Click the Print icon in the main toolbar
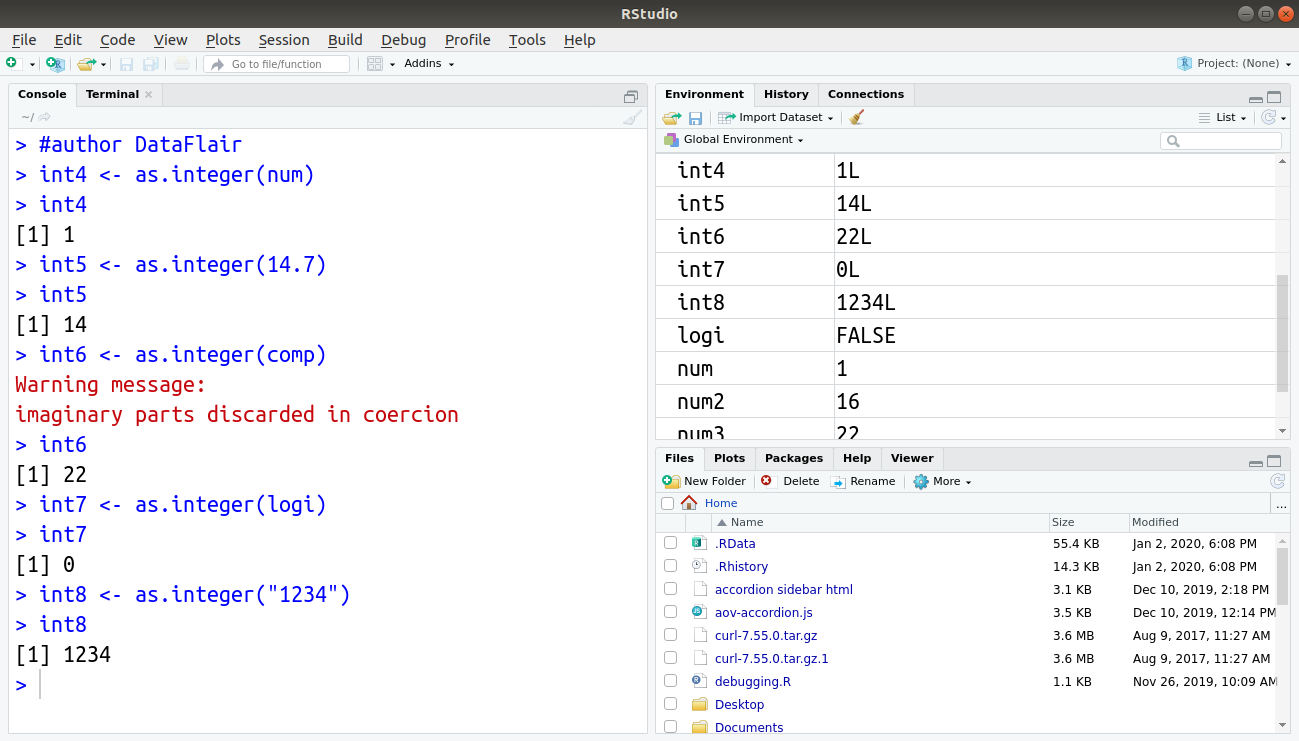This screenshot has width=1299, height=741. click(x=181, y=64)
